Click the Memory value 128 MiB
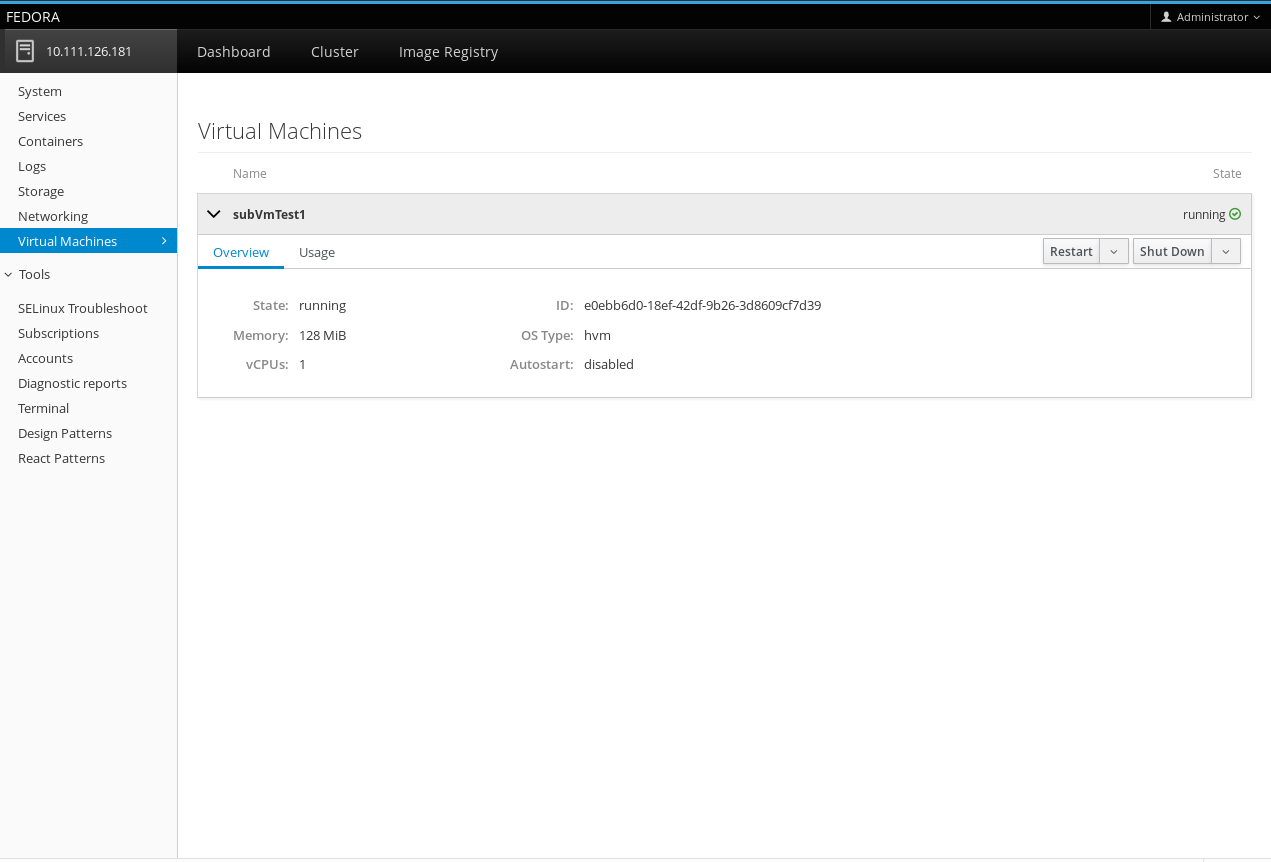This screenshot has width=1271, height=862. pos(322,335)
